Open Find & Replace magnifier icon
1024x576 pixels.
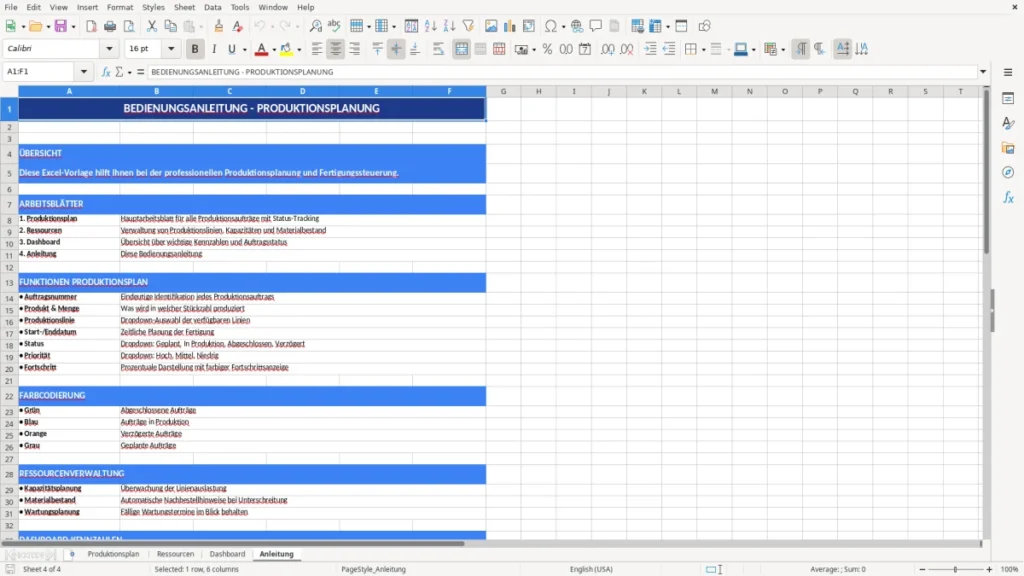point(315,26)
